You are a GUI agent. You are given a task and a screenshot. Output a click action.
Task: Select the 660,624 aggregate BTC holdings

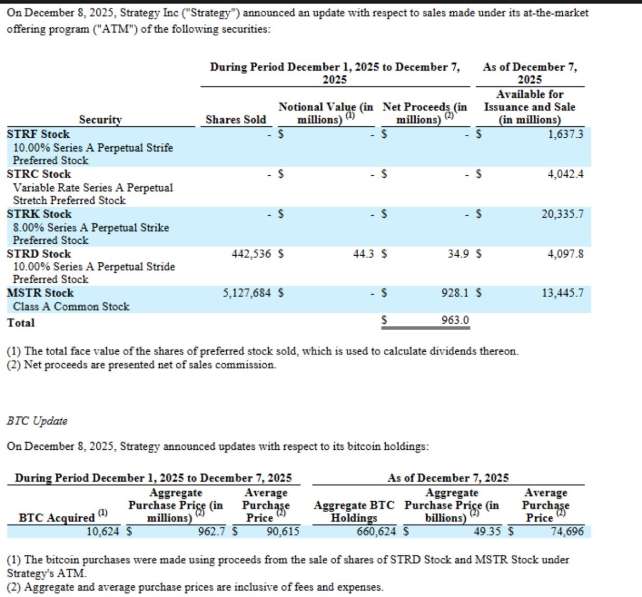(373, 531)
